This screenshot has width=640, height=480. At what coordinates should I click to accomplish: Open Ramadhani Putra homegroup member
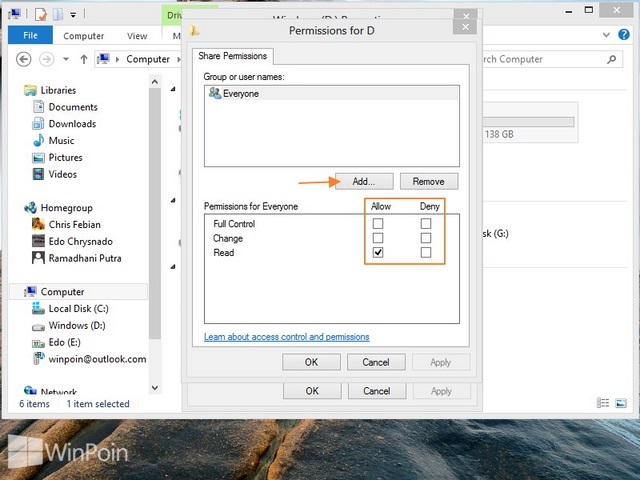point(85,258)
